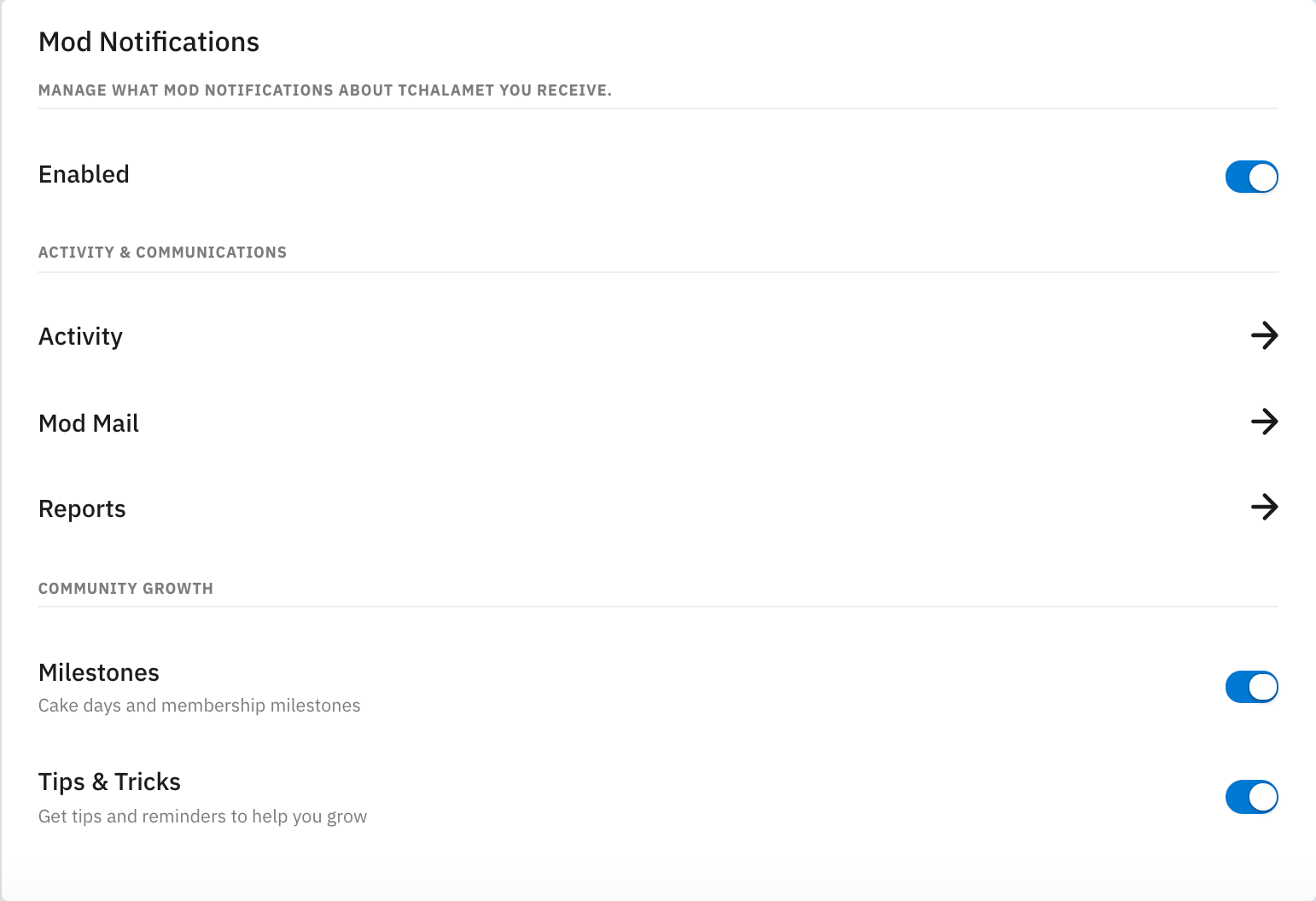Switch off the Tips & Tricks toggle

coord(1251,797)
